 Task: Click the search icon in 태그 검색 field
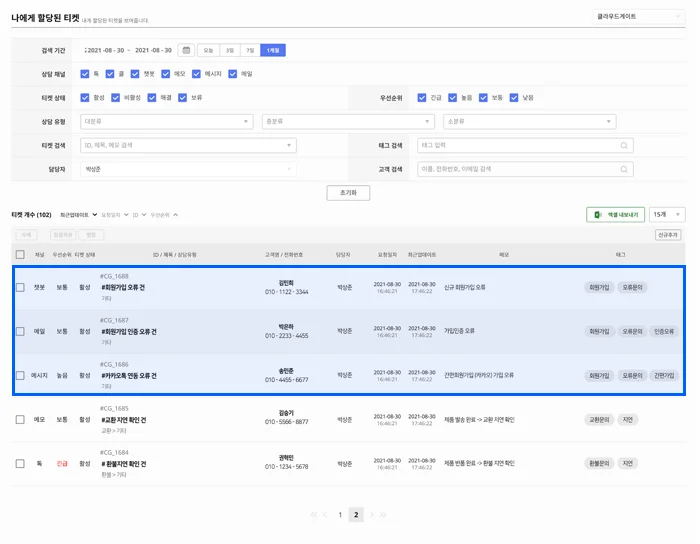click(625, 145)
